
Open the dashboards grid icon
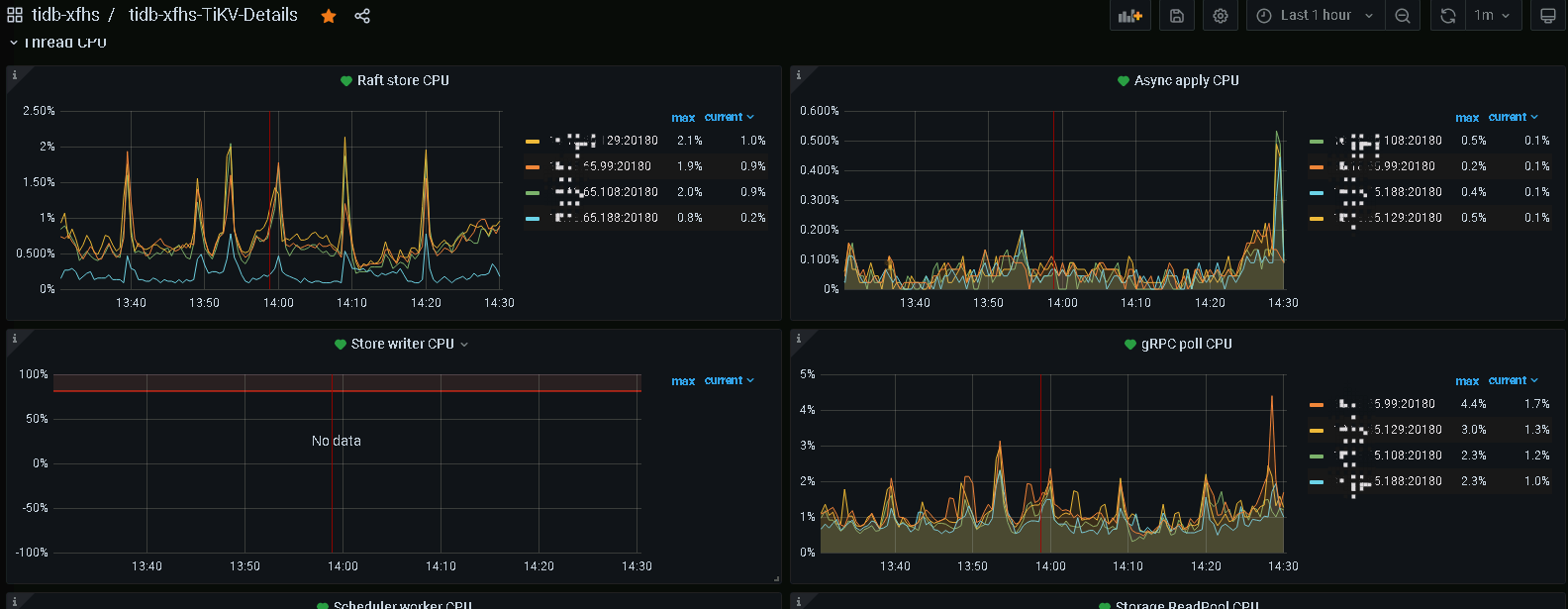15,16
